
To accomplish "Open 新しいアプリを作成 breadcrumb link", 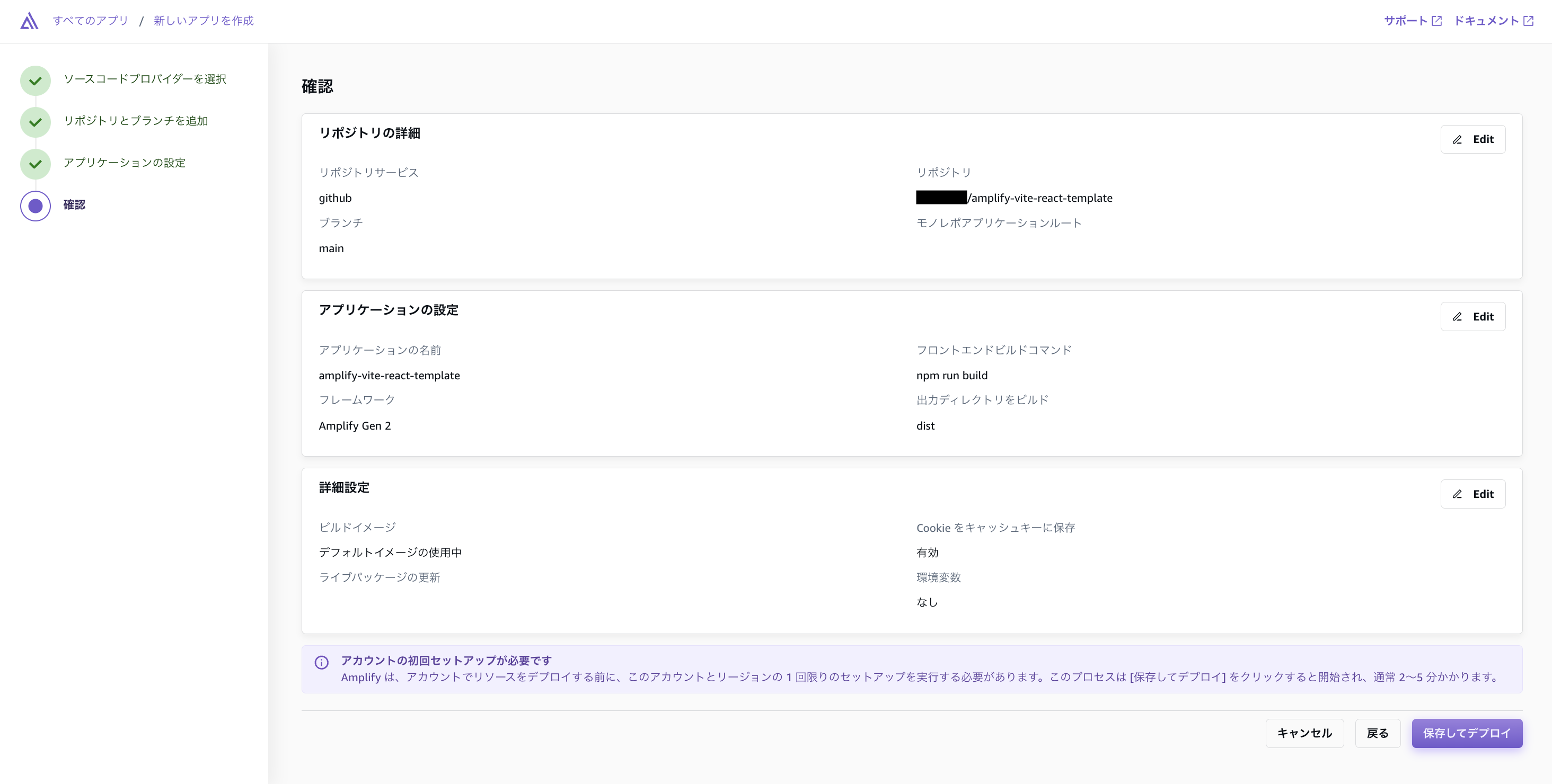I will click(x=204, y=21).
